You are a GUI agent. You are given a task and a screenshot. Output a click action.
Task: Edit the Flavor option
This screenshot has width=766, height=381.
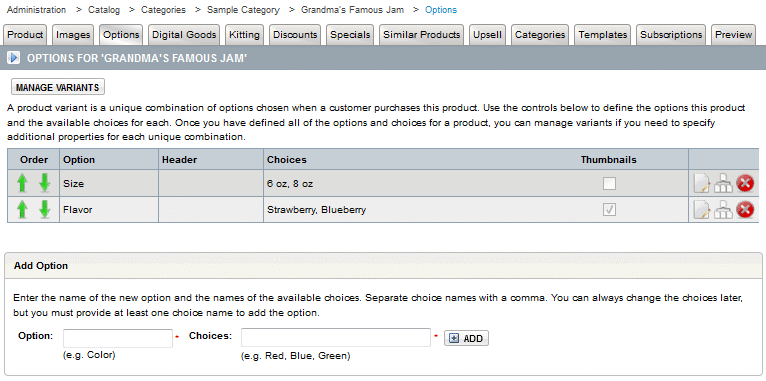click(702, 210)
